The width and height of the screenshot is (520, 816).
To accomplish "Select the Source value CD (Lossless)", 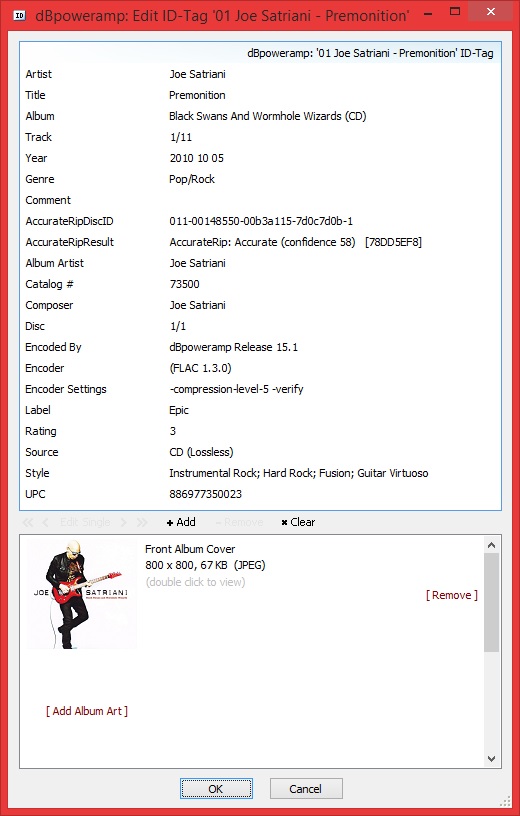I will coord(201,452).
